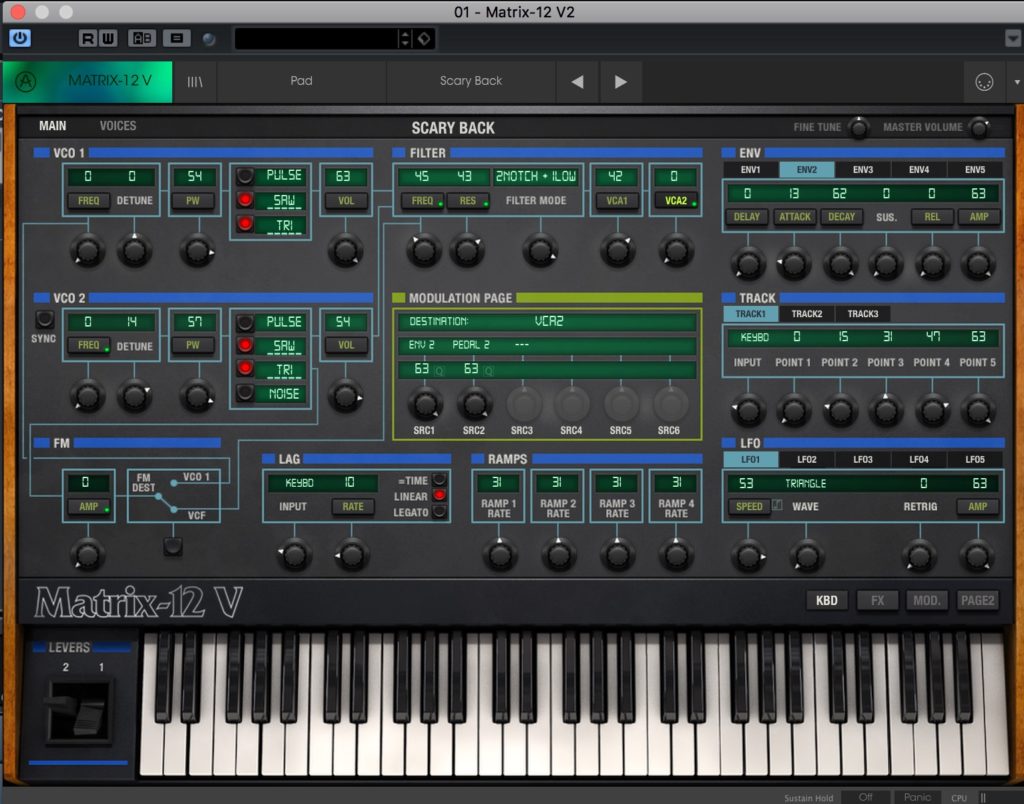Click the MASTER VOLUME knob
1024x804 pixels.
[979, 128]
